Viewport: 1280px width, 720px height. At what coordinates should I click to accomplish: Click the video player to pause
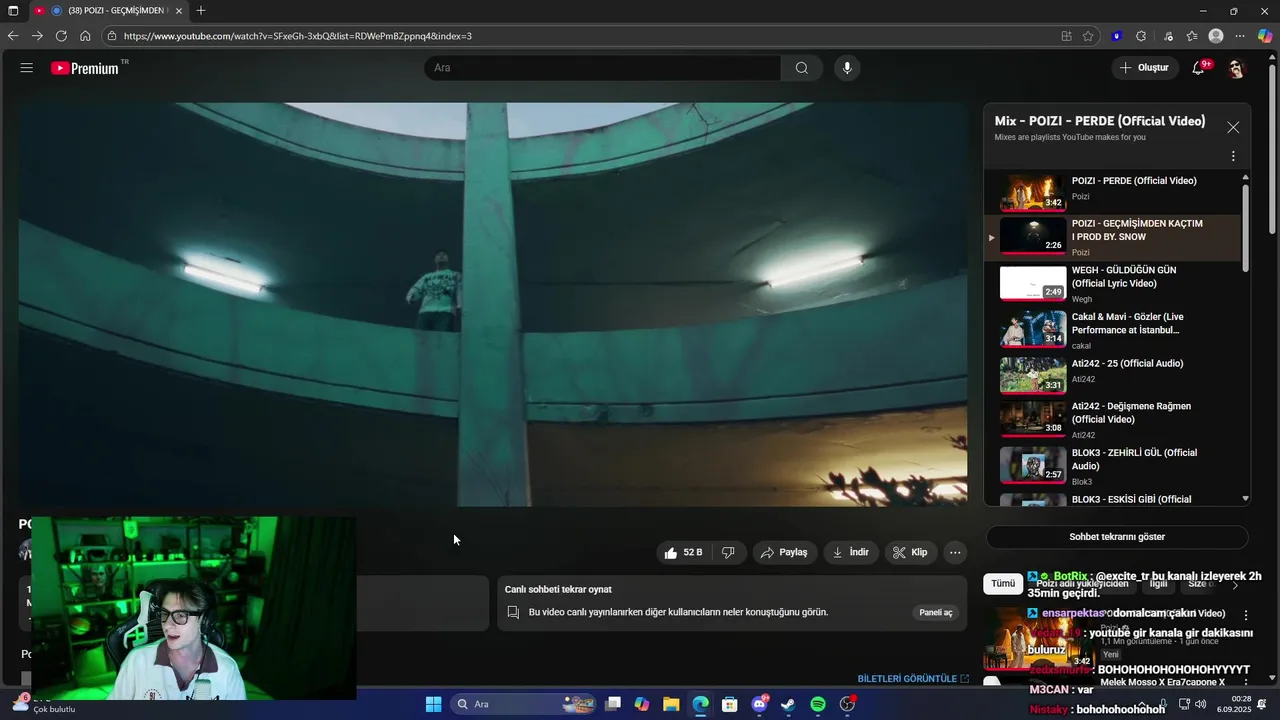pos(493,304)
